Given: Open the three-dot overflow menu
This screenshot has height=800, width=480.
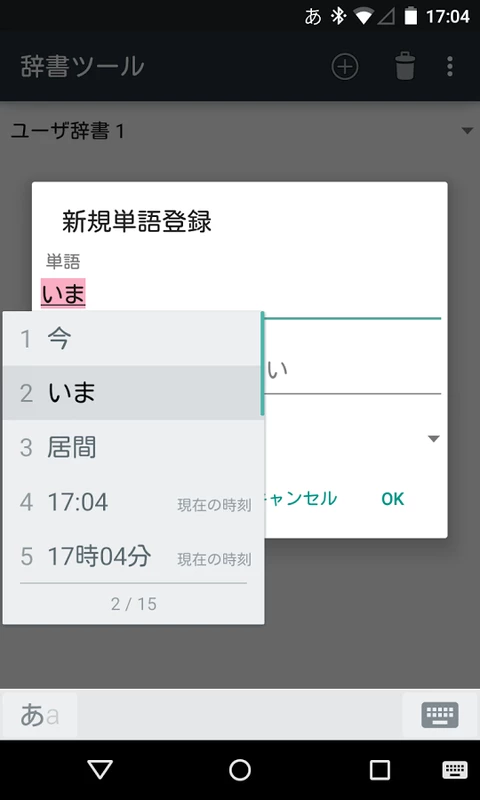Looking at the screenshot, I should (x=449, y=67).
